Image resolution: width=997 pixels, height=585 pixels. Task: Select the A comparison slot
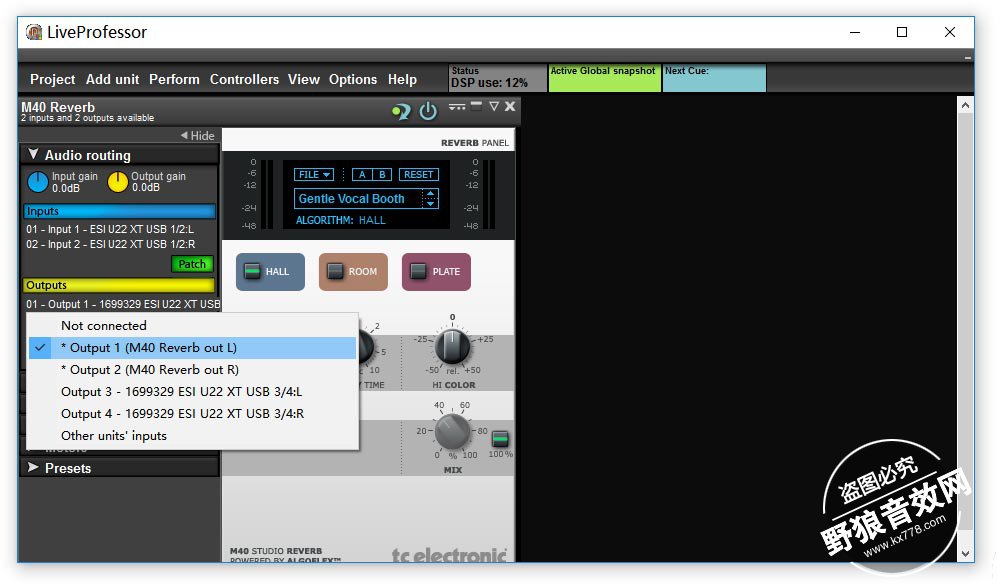pyautogui.click(x=362, y=174)
